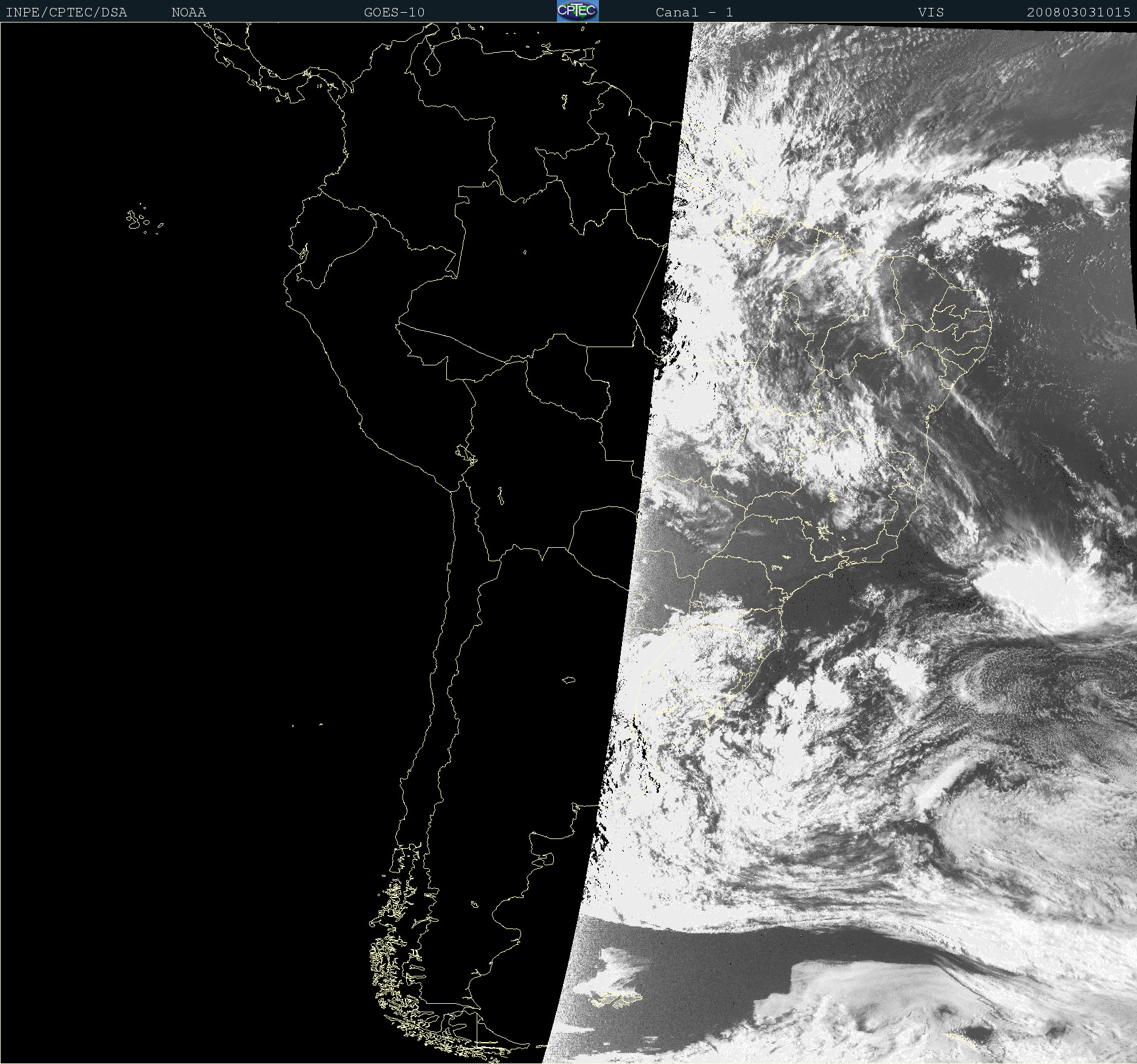
Task: Click the NOAA header label
Action: (x=188, y=12)
